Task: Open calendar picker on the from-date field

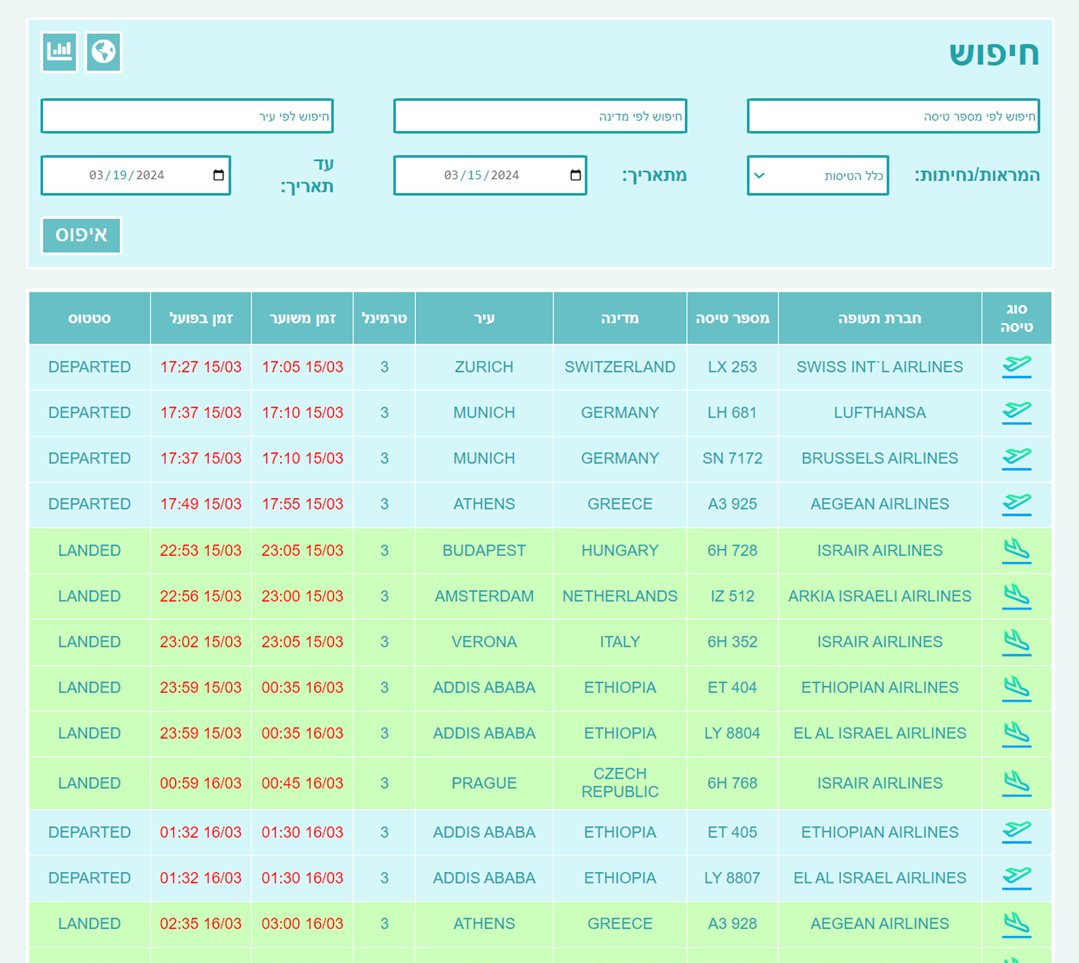Action: coord(575,176)
